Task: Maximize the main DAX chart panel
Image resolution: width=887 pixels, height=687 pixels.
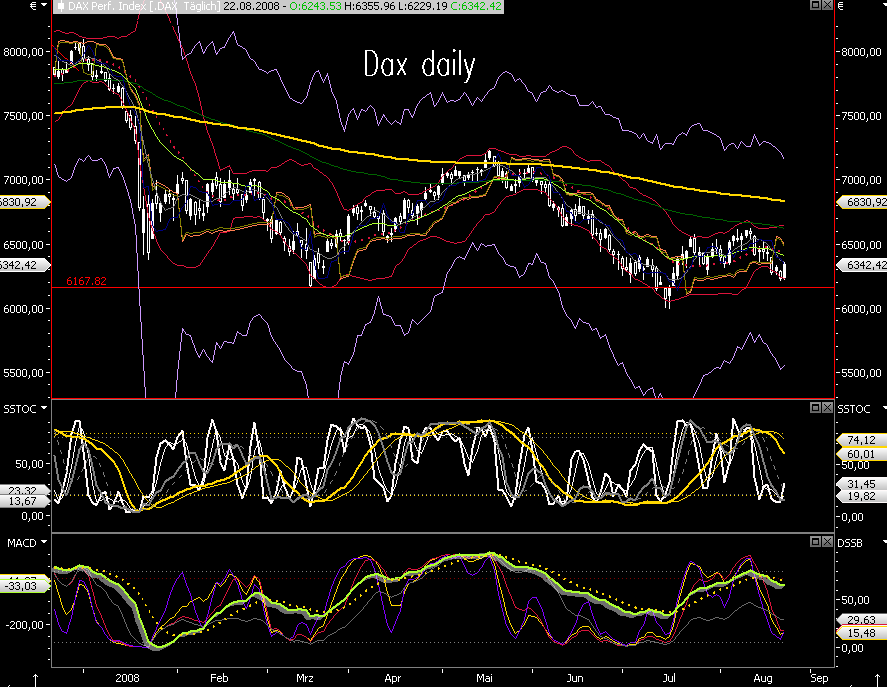Action: (814, 6)
